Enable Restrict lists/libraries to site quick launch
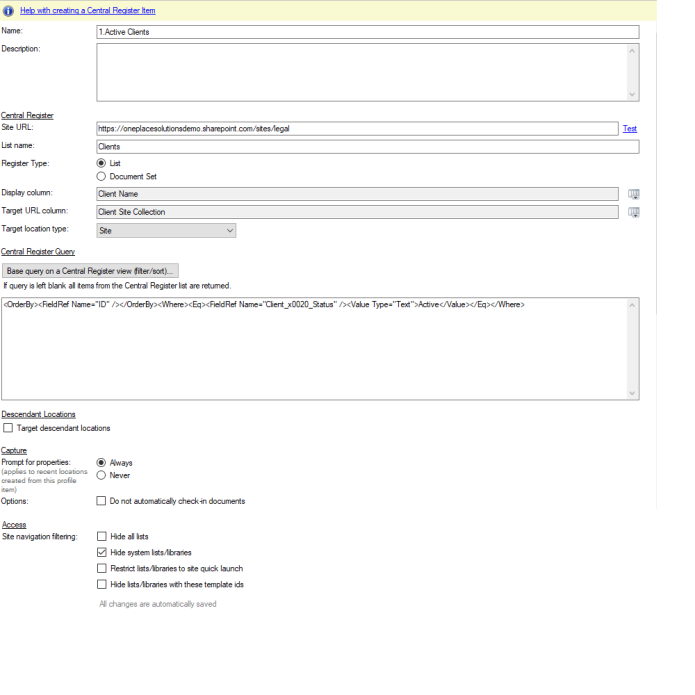 (x=101, y=568)
